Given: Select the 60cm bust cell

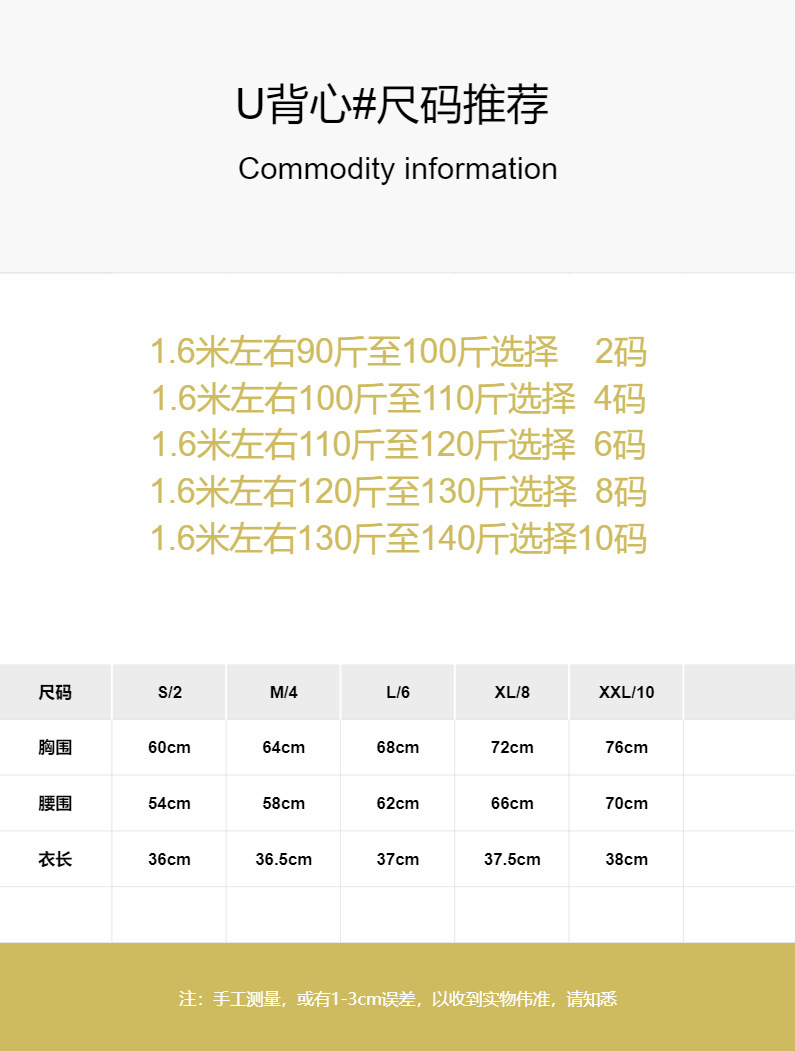Looking at the screenshot, I should [x=169, y=748].
